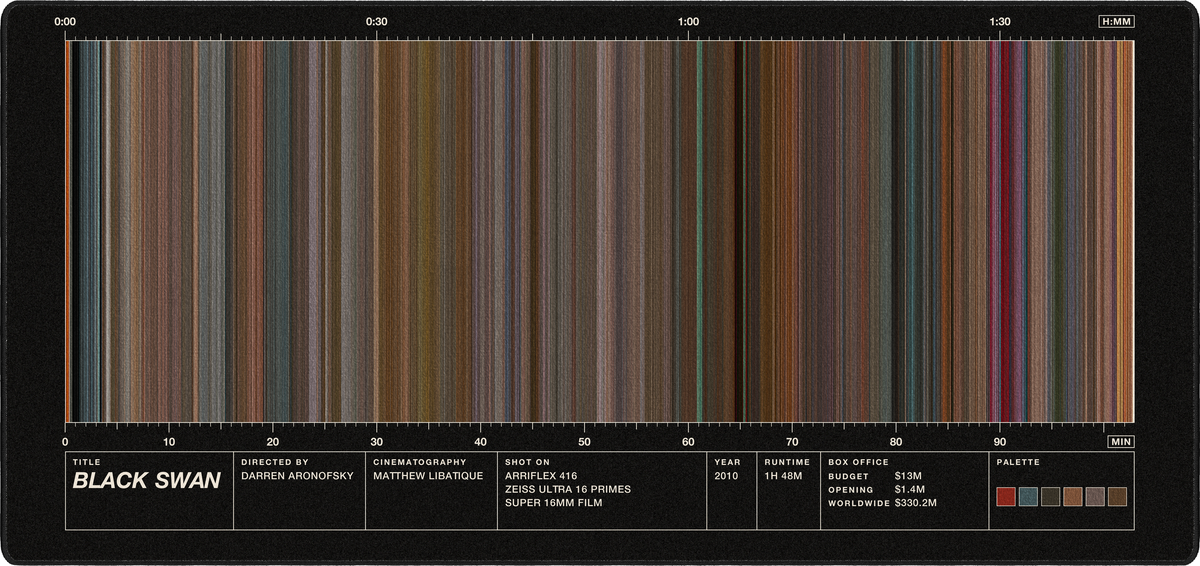This screenshot has width=1200, height=566.
Task: Click the 70 minute axis label
Action: [x=792, y=442]
